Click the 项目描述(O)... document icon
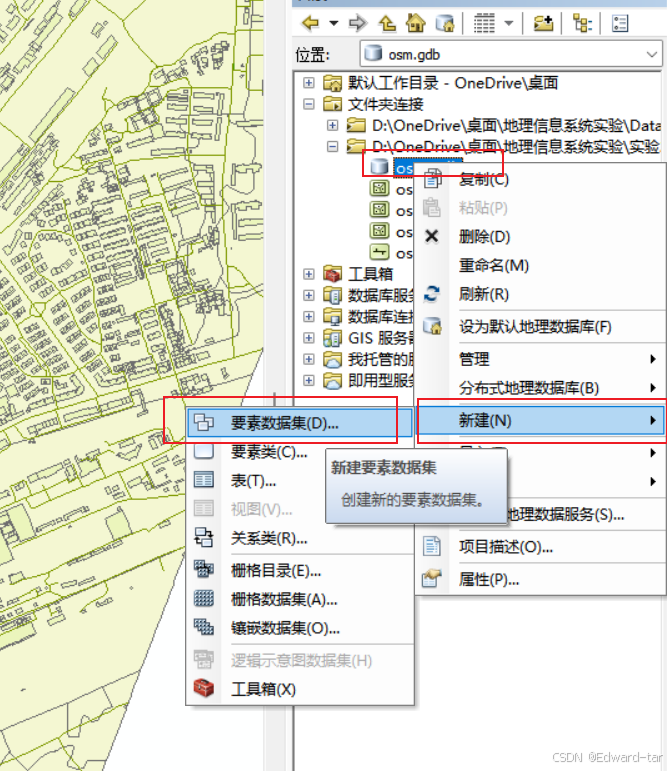The image size is (667, 771). coord(432,546)
